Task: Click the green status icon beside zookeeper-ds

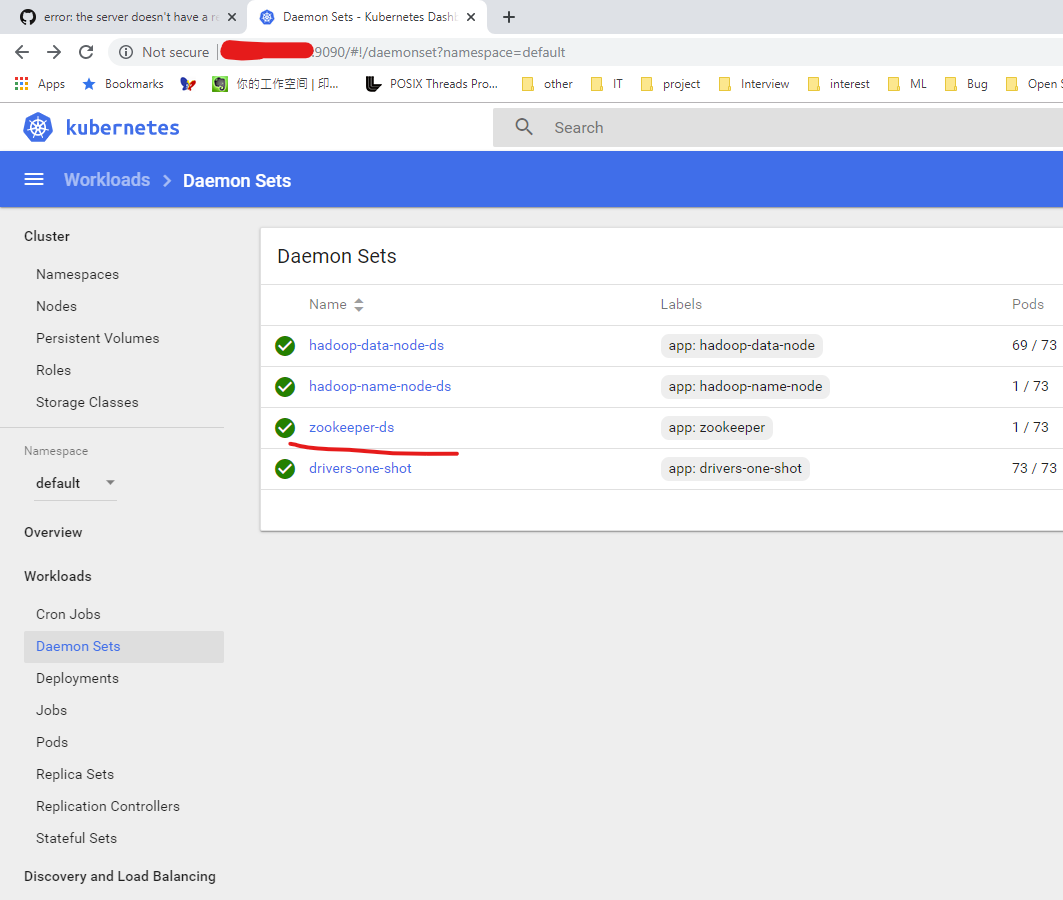Action: point(285,428)
